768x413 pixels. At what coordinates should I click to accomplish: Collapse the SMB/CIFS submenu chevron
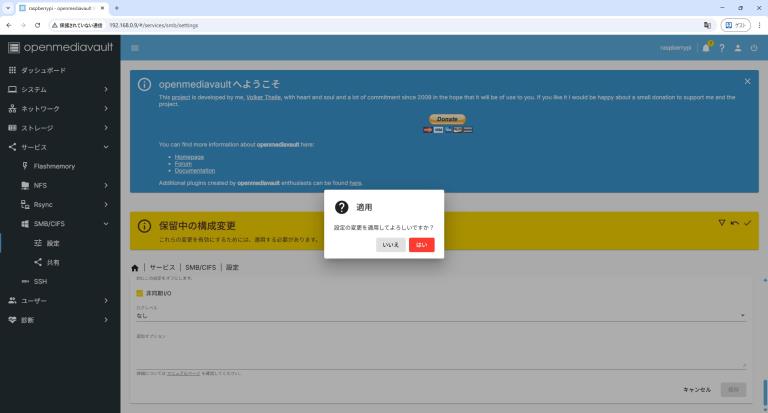106,223
